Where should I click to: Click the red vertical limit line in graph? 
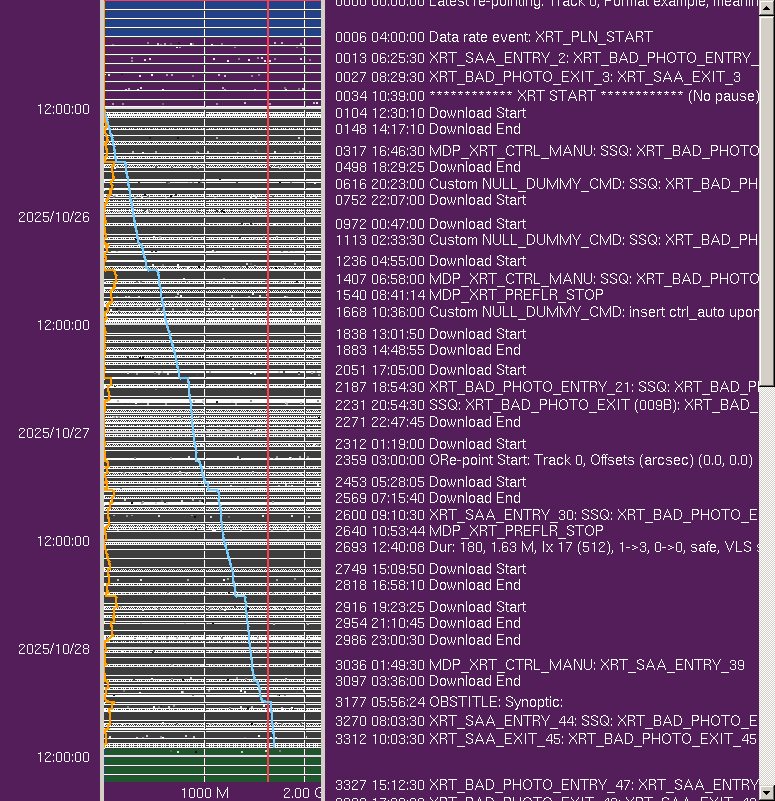(268, 400)
